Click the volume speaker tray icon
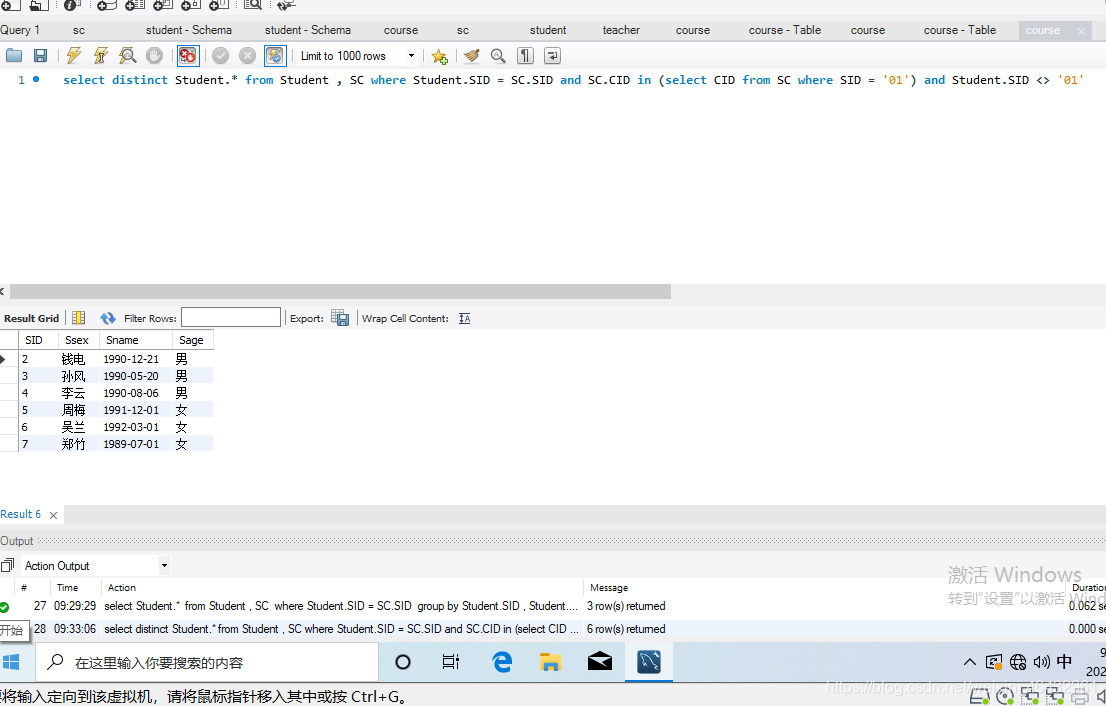The height and width of the screenshot is (706, 1106). [x=1041, y=662]
